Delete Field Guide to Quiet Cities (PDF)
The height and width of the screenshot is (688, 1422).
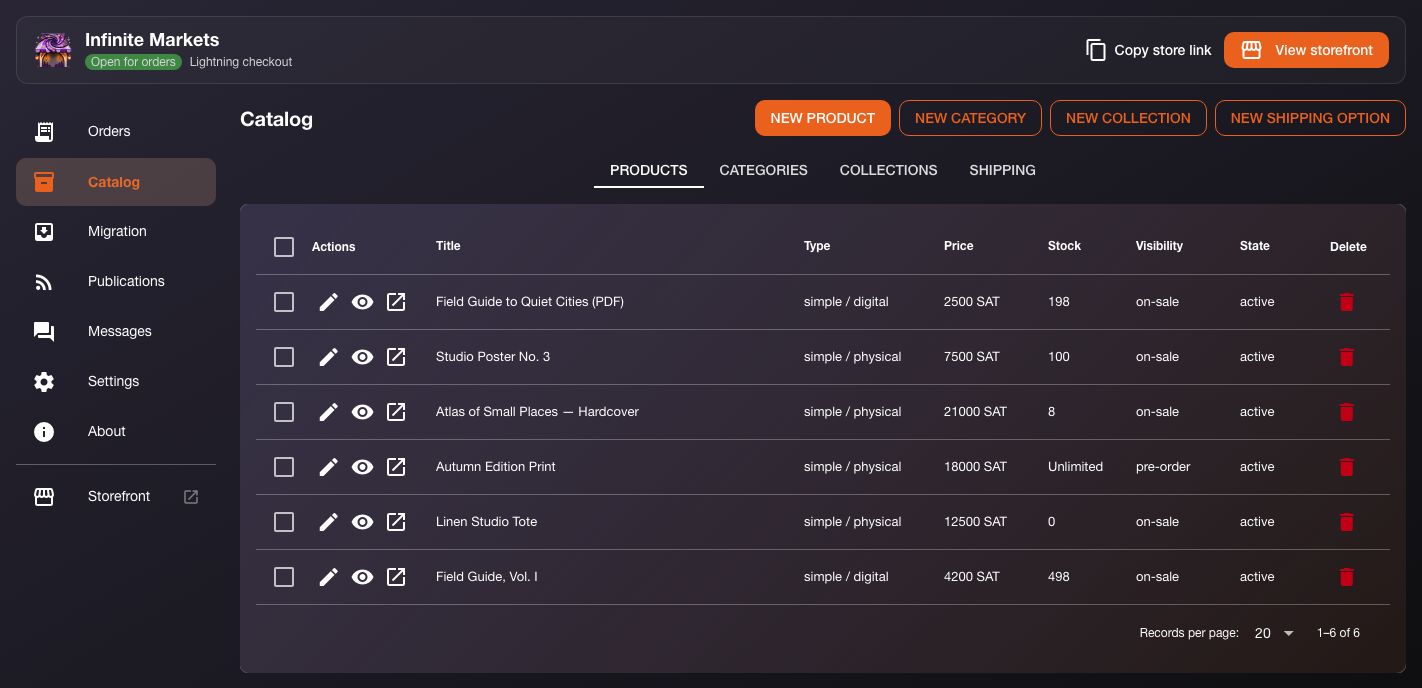click(1347, 302)
